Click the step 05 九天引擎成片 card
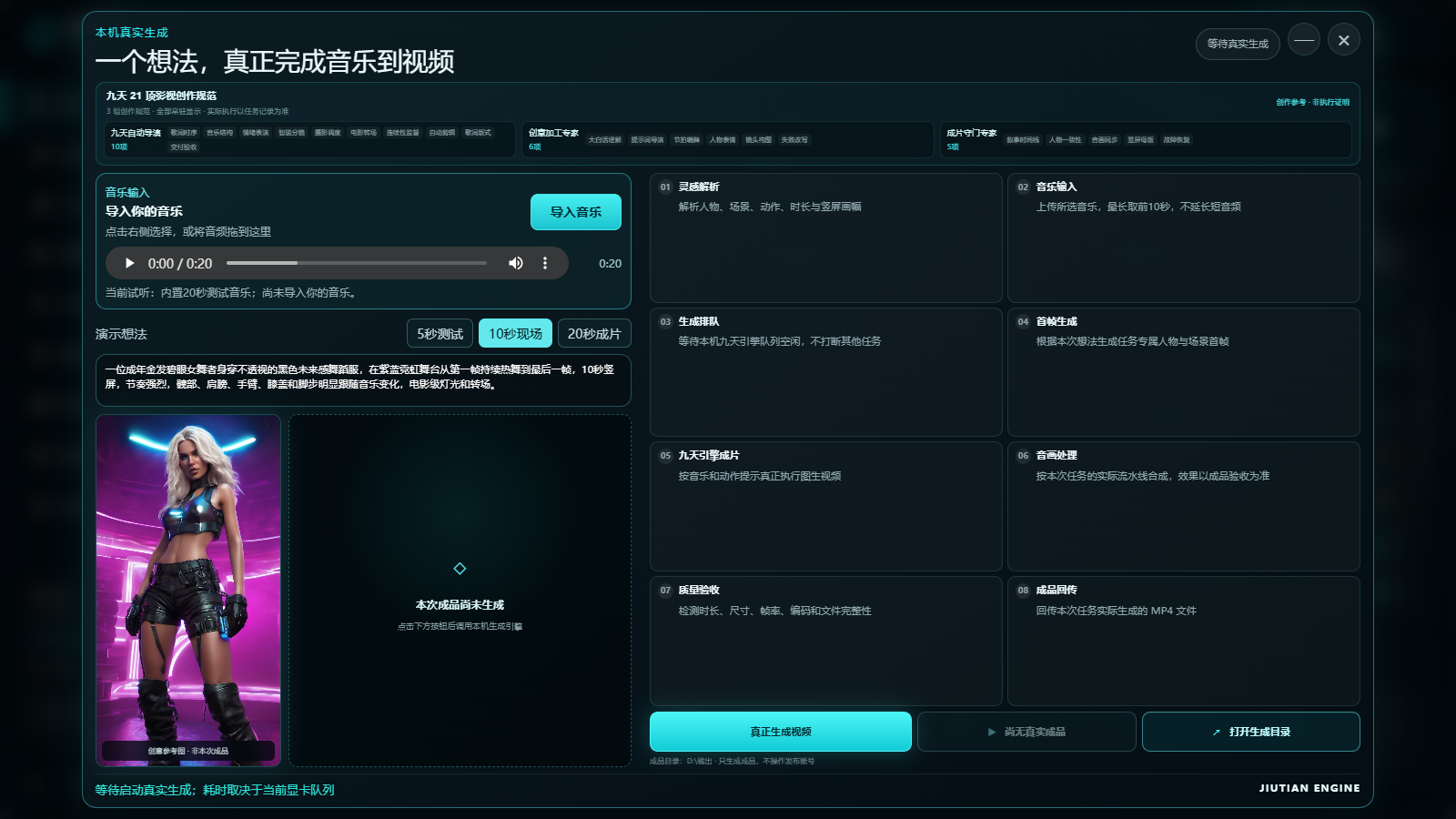The image size is (1456, 819). 826,507
